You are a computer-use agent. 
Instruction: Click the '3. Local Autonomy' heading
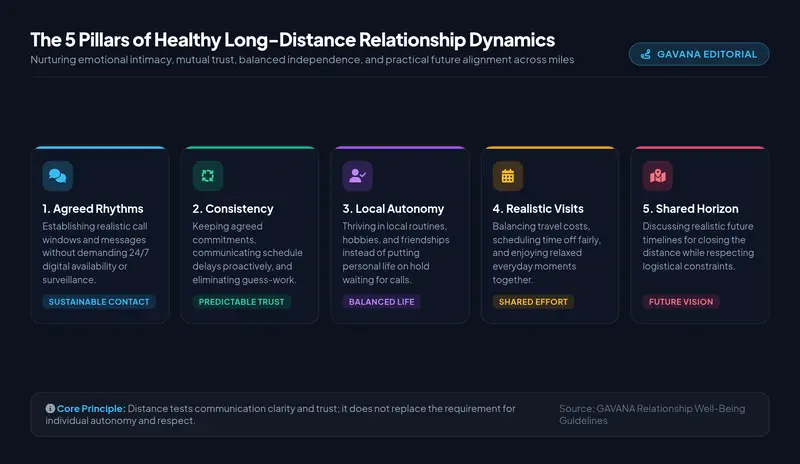click(393, 209)
